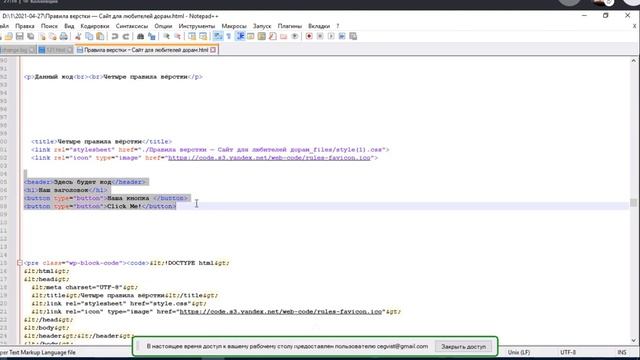
Task: Start macro recording red button
Action: [309, 36]
